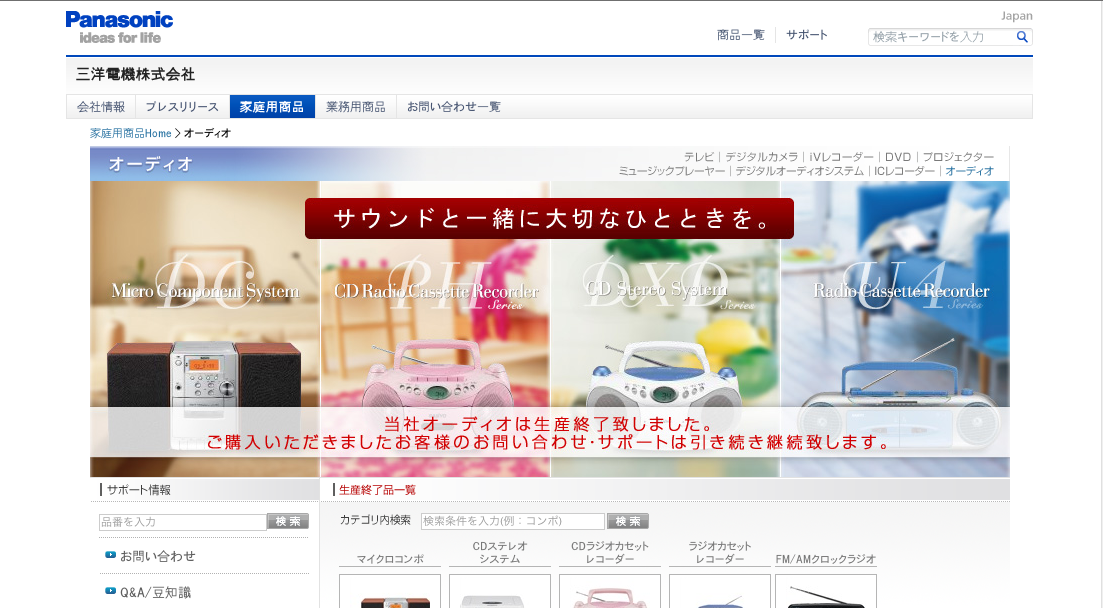Open DVD category link
This screenshot has height=608, width=1103.
tap(898, 157)
